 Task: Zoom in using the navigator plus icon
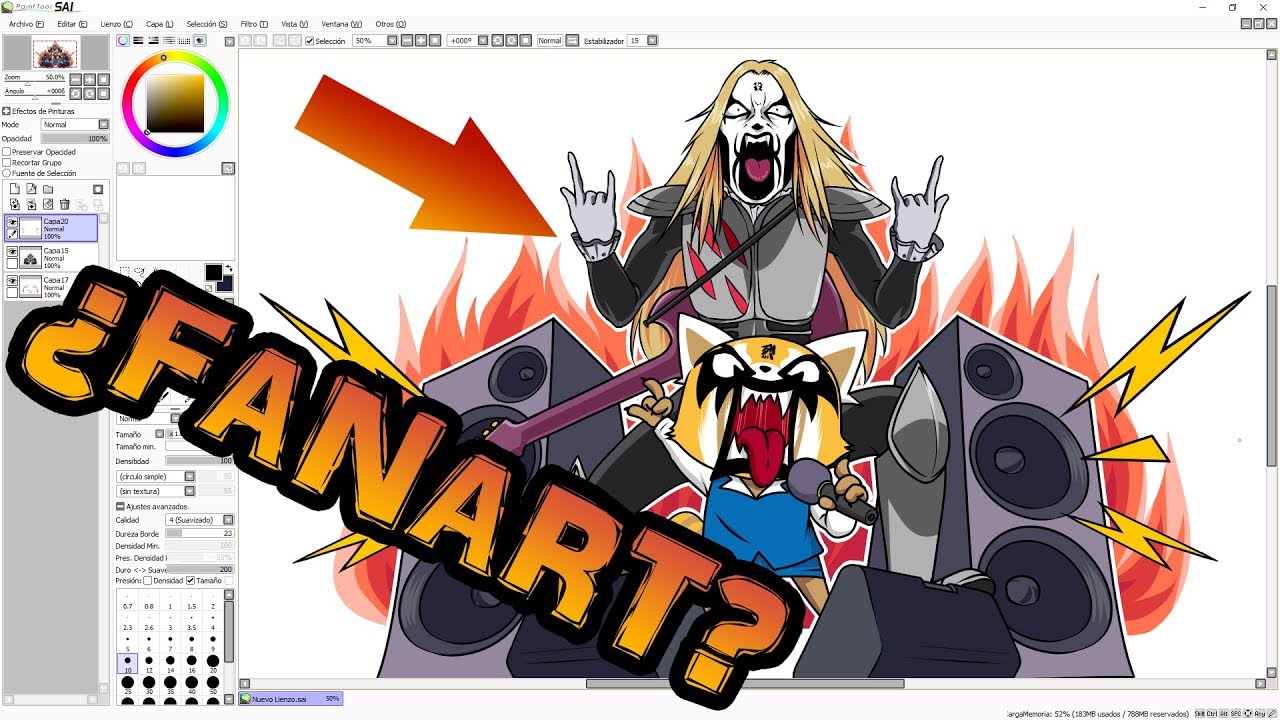coord(90,79)
